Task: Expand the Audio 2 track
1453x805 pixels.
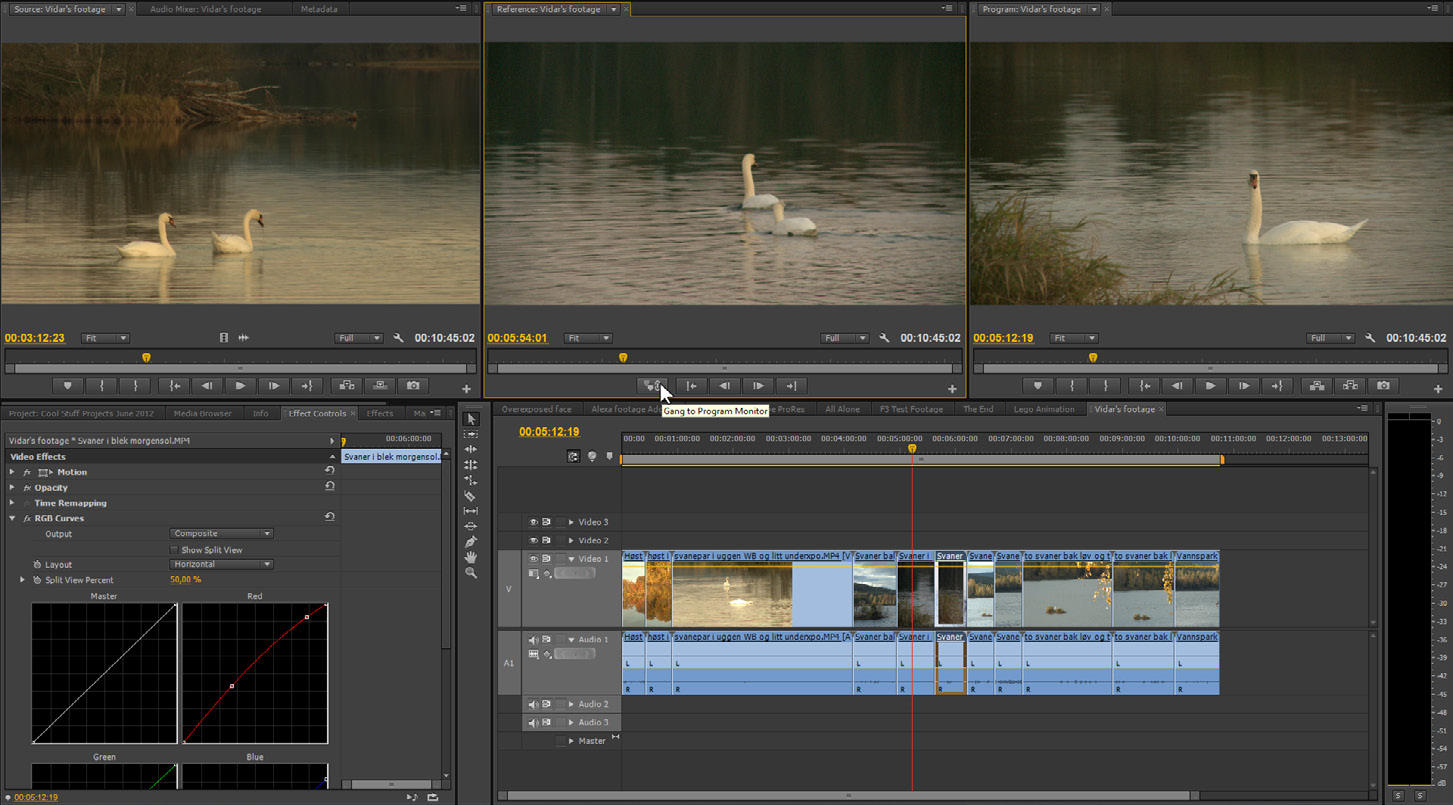Action: pyautogui.click(x=571, y=704)
